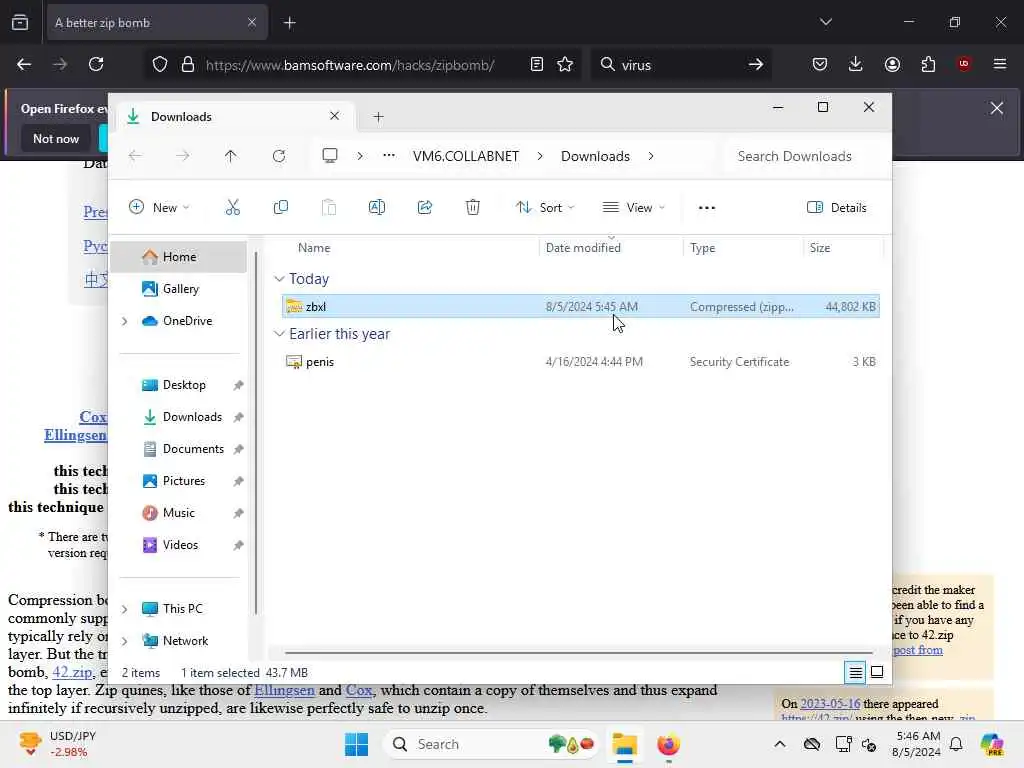Open the View dropdown menu
This screenshot has width=1024, height=768.
[633, 208]
